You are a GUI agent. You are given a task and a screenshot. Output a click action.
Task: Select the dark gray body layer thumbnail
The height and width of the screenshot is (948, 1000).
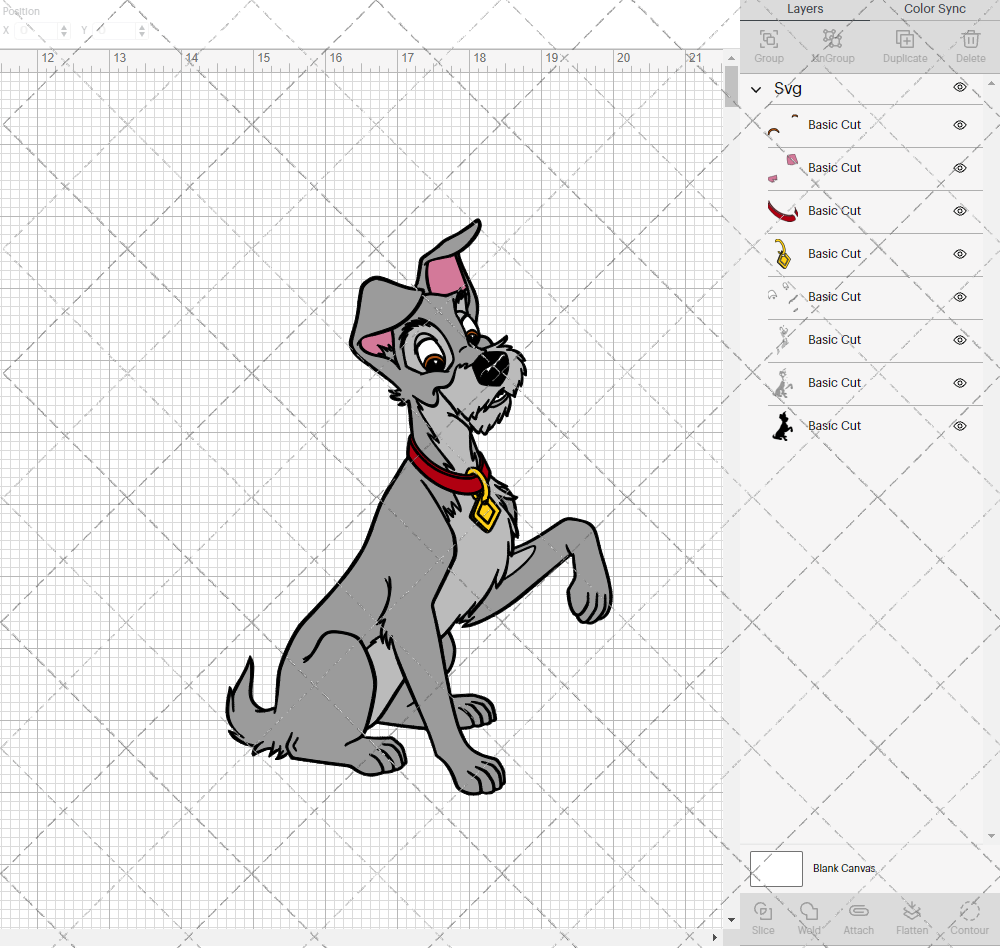783,383
